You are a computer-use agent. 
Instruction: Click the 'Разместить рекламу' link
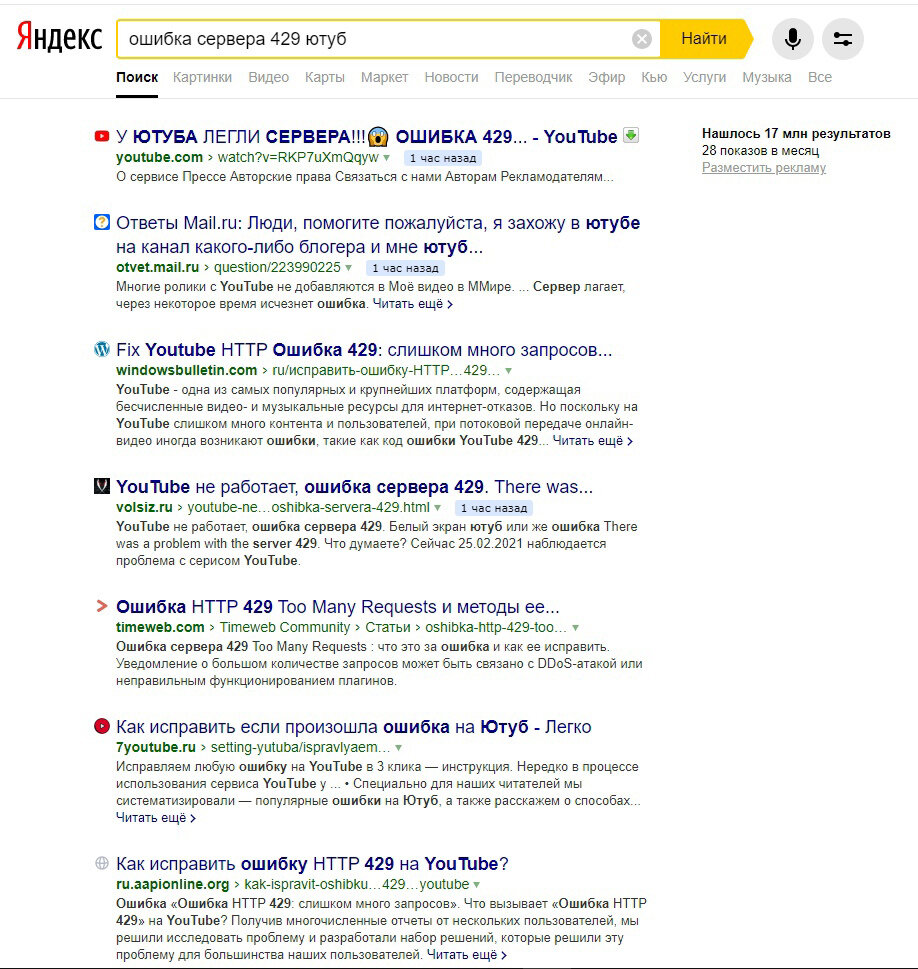[763, 167]
